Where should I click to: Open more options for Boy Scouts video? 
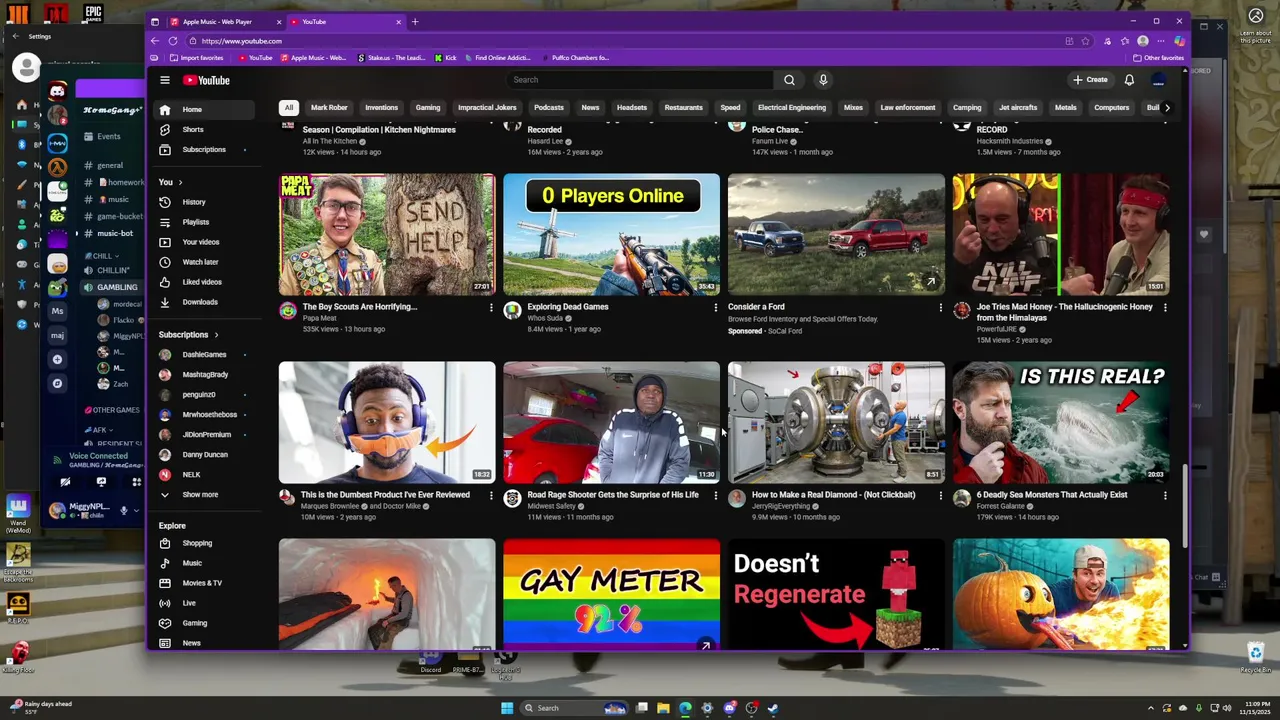[491, 307]
